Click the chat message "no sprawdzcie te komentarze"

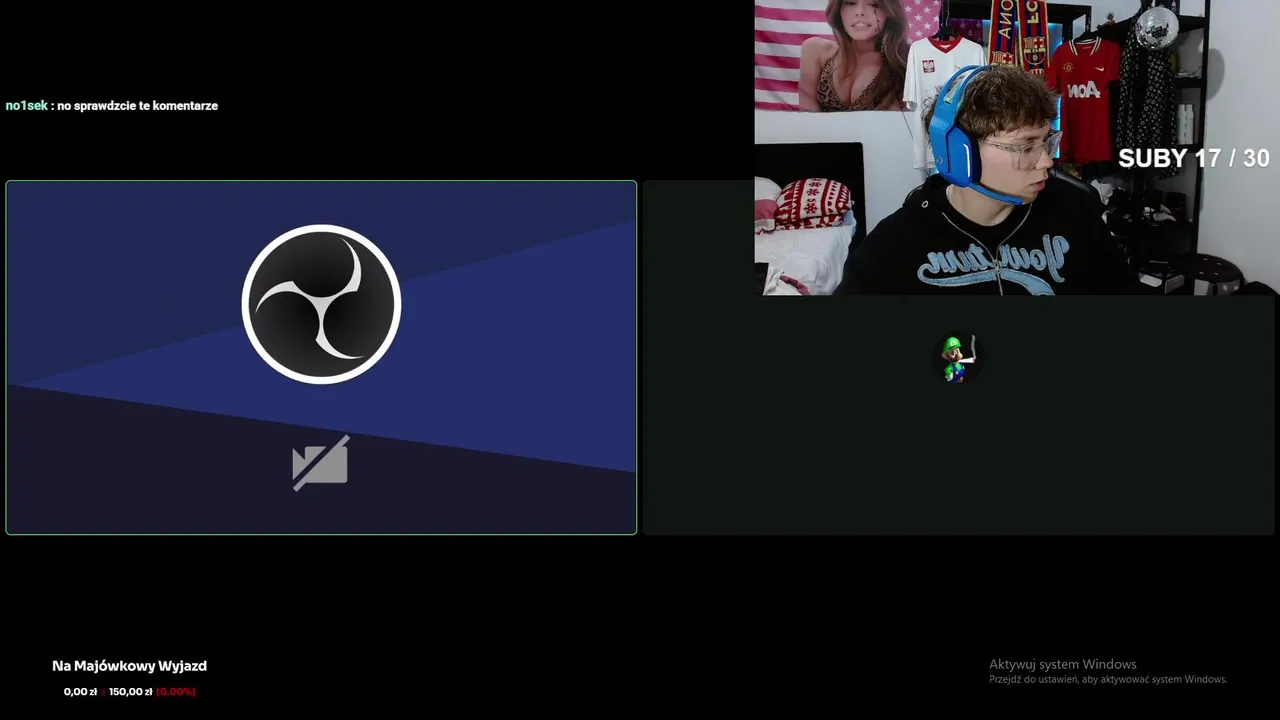[x=137, y=105]
